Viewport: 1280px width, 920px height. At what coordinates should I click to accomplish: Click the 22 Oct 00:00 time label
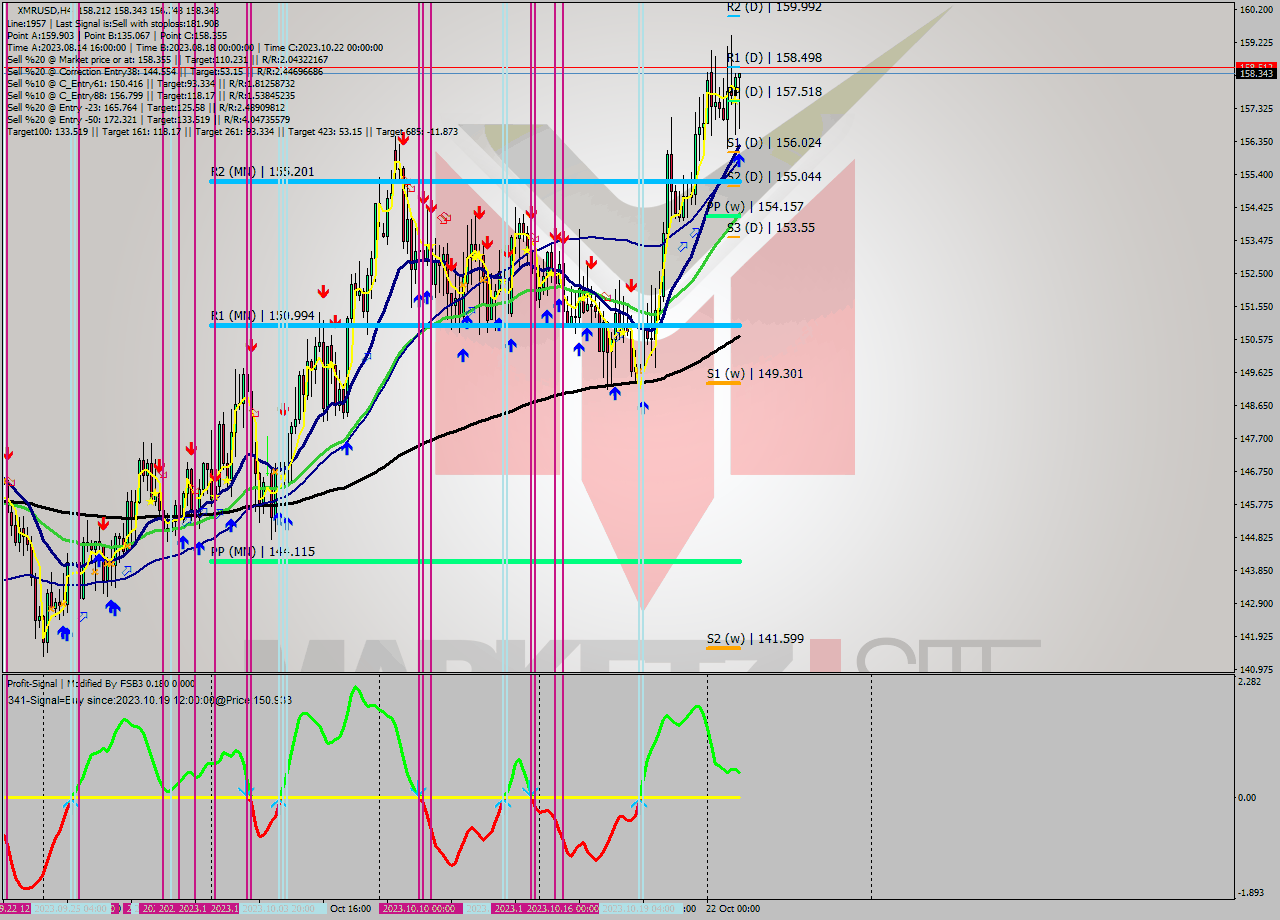pyautogui.click(x=733, y=909)
